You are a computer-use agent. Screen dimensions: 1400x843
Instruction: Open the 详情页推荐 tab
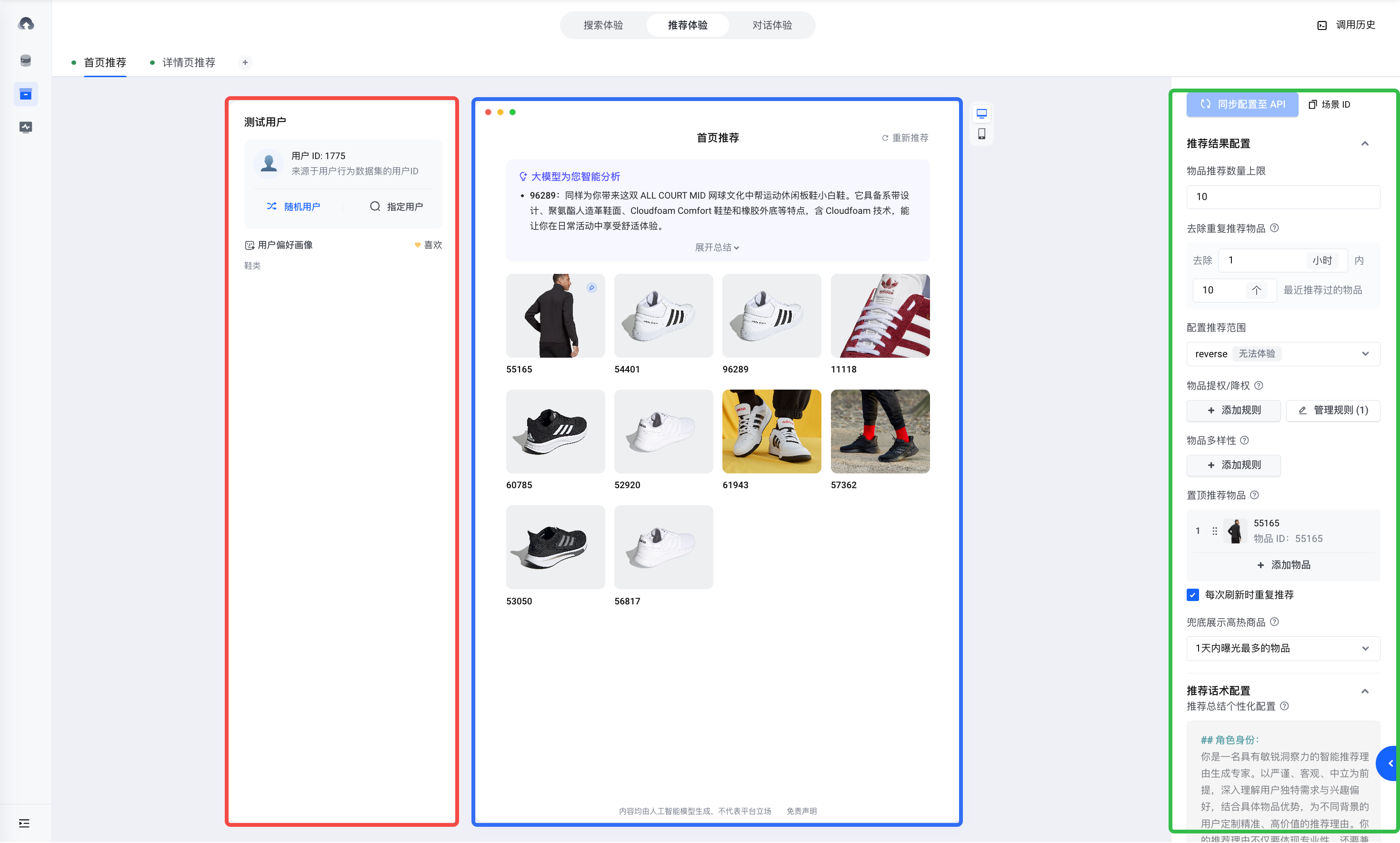(x=189, y=62)
